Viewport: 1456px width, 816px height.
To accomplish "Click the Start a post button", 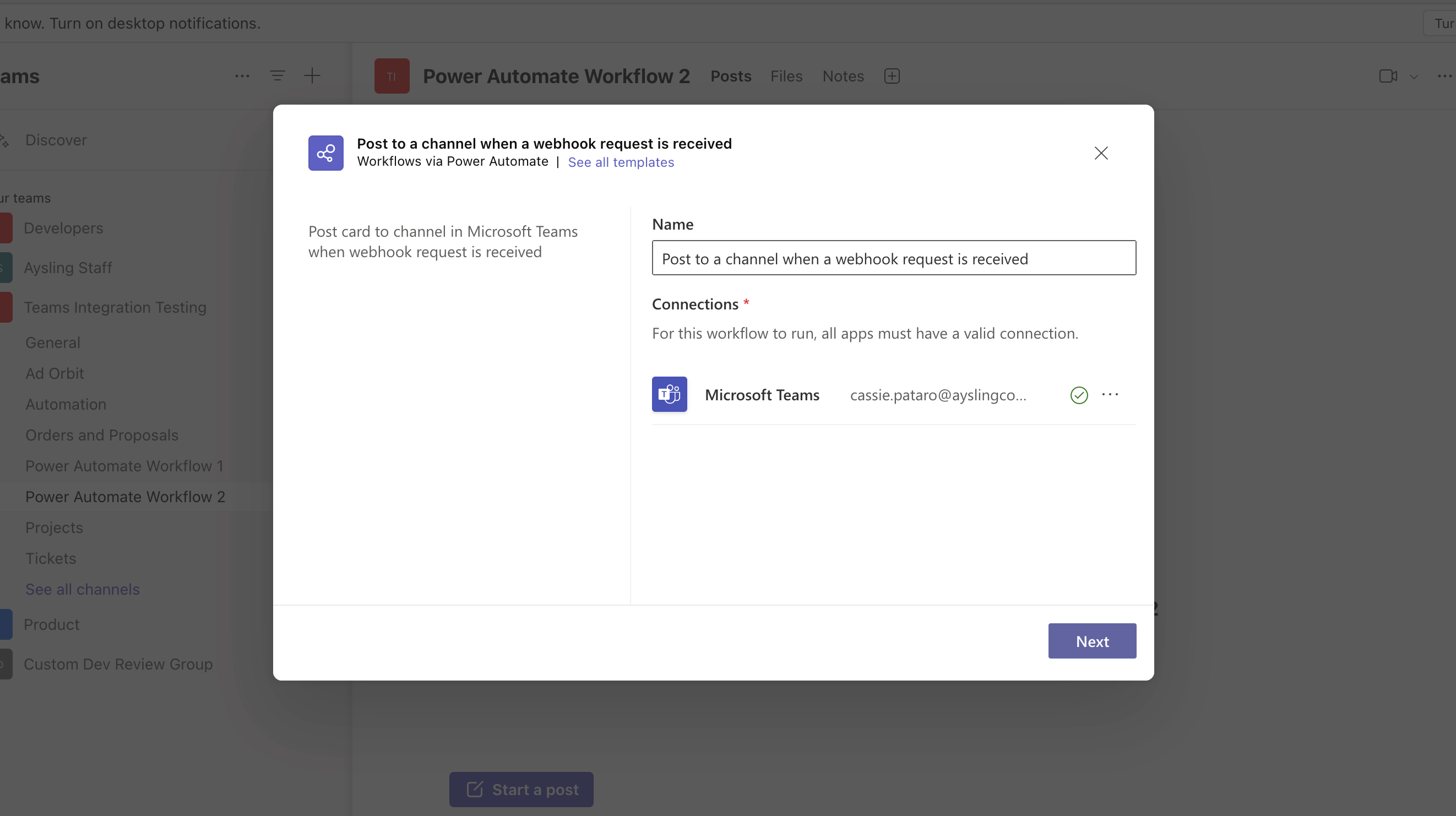I will pyautogui.click(x=521, y=789).
